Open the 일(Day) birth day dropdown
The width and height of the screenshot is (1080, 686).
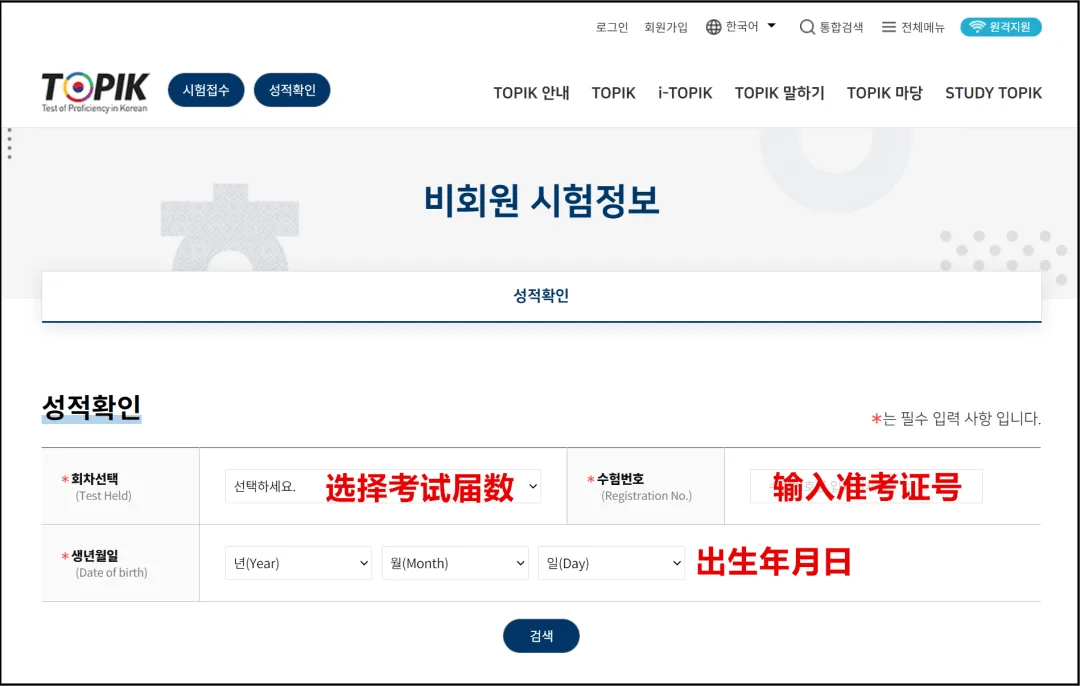611,563
